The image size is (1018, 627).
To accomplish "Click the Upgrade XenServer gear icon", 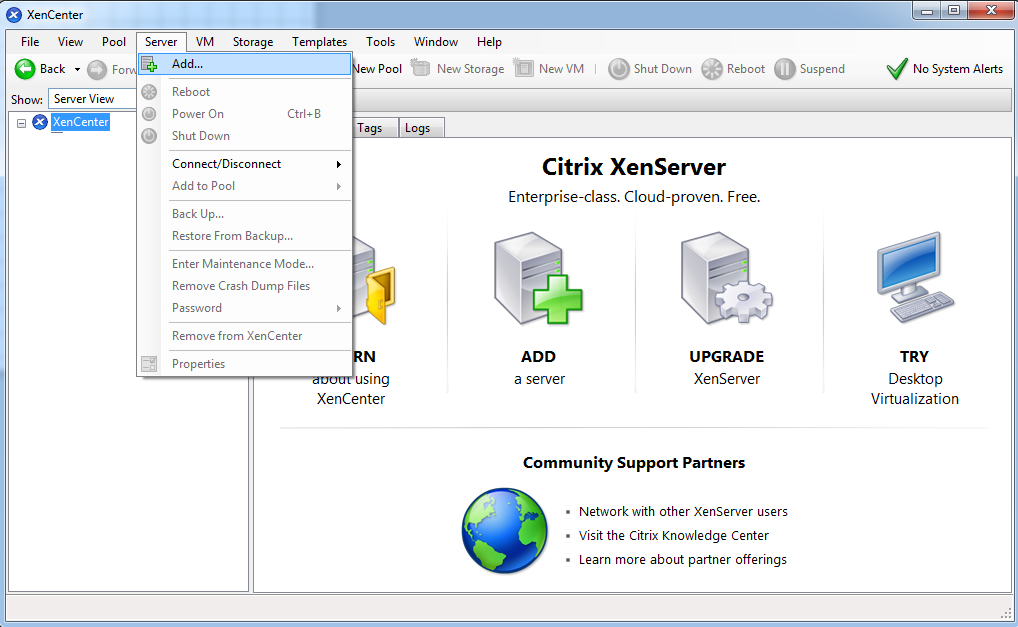I will [726, 281].
